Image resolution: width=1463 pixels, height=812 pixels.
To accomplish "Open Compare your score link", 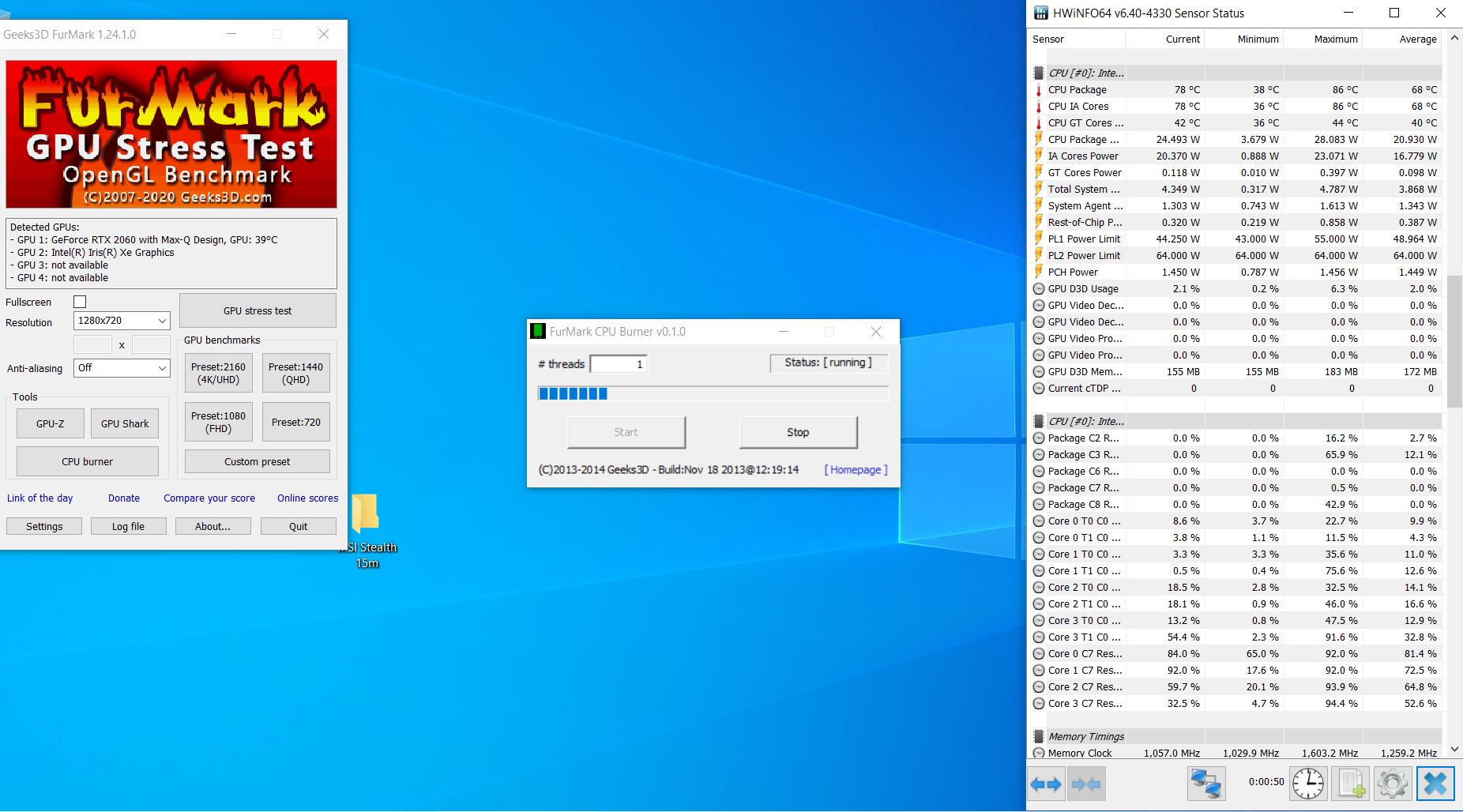I will click(209, 498).
